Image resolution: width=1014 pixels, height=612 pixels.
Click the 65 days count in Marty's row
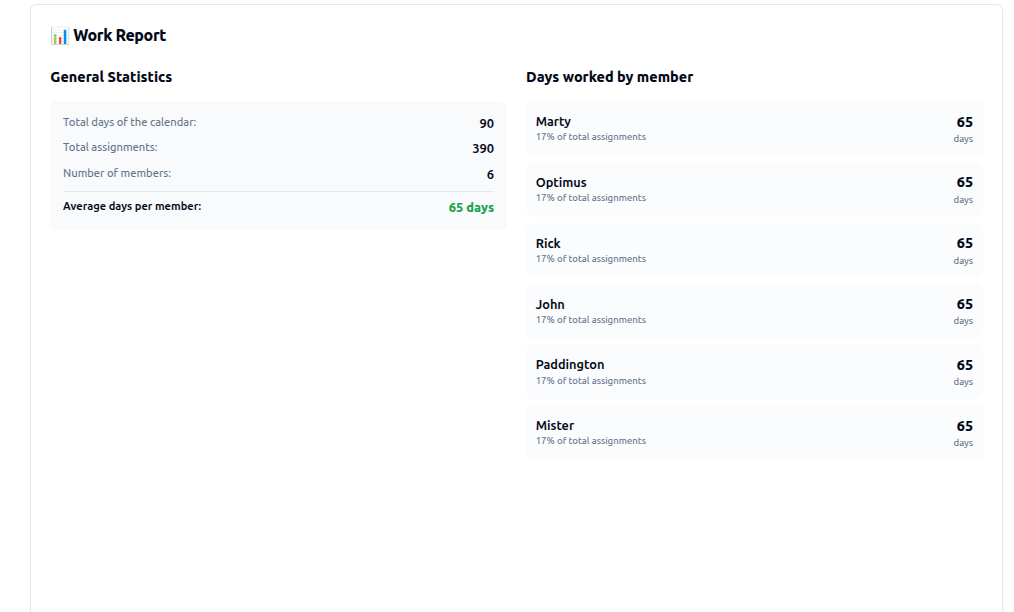tap(964, 123)
